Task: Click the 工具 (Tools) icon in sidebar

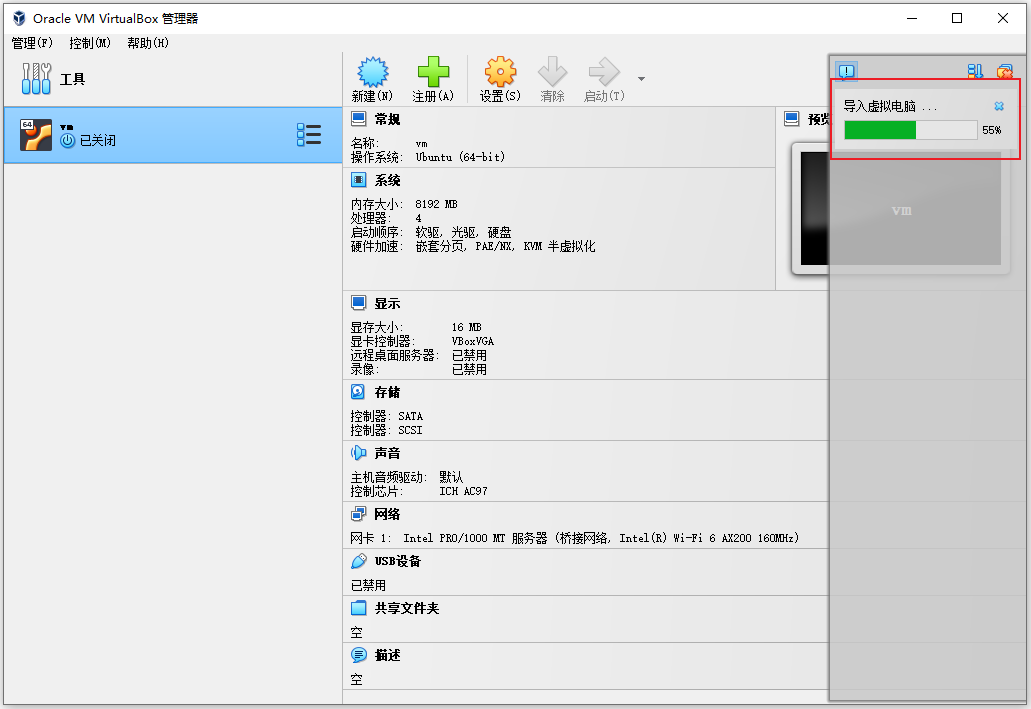Action: (x=35, y=78)
